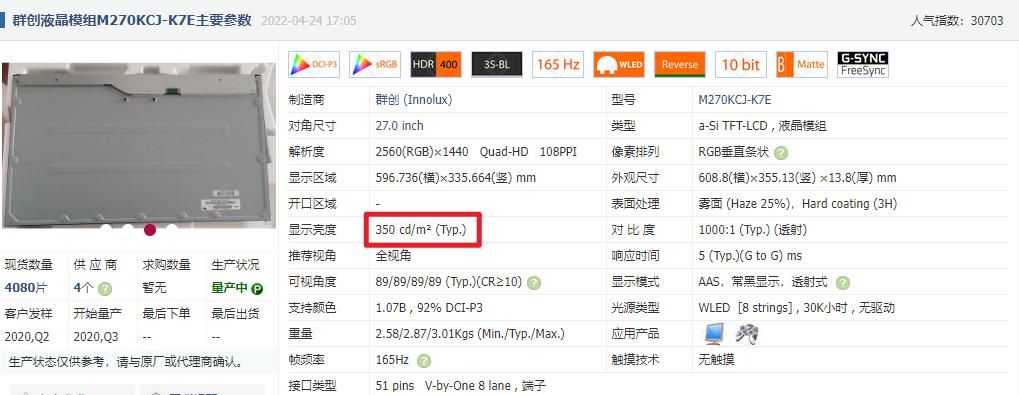
Task: Click the 客户发样 value 2020,Q2
Action: [x=27, y=337]
